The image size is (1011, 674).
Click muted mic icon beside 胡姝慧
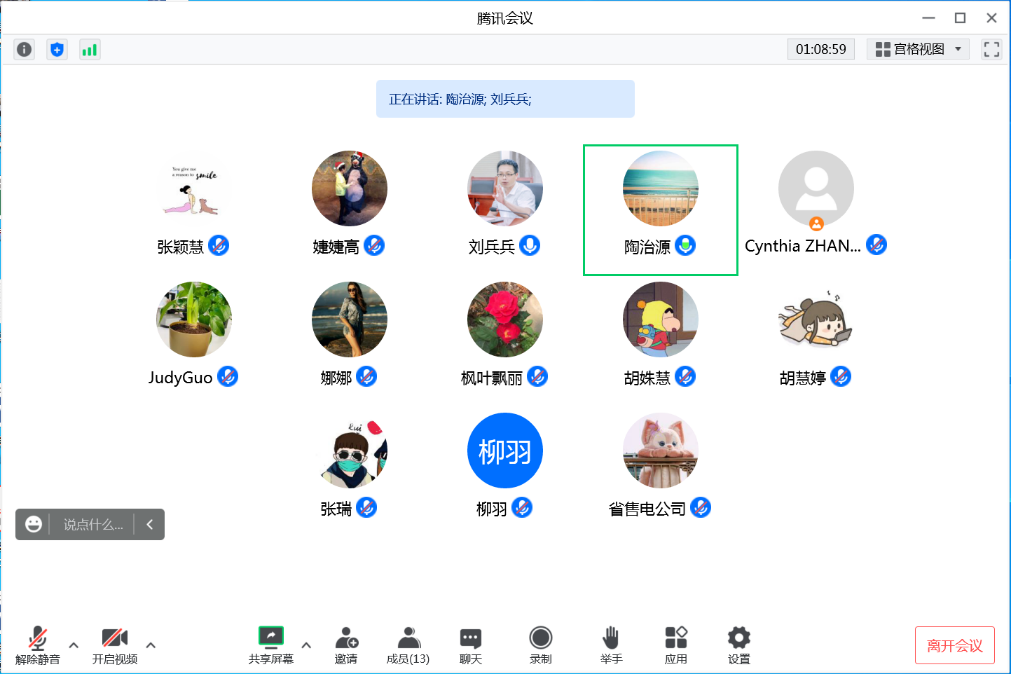tap(685, 377)
